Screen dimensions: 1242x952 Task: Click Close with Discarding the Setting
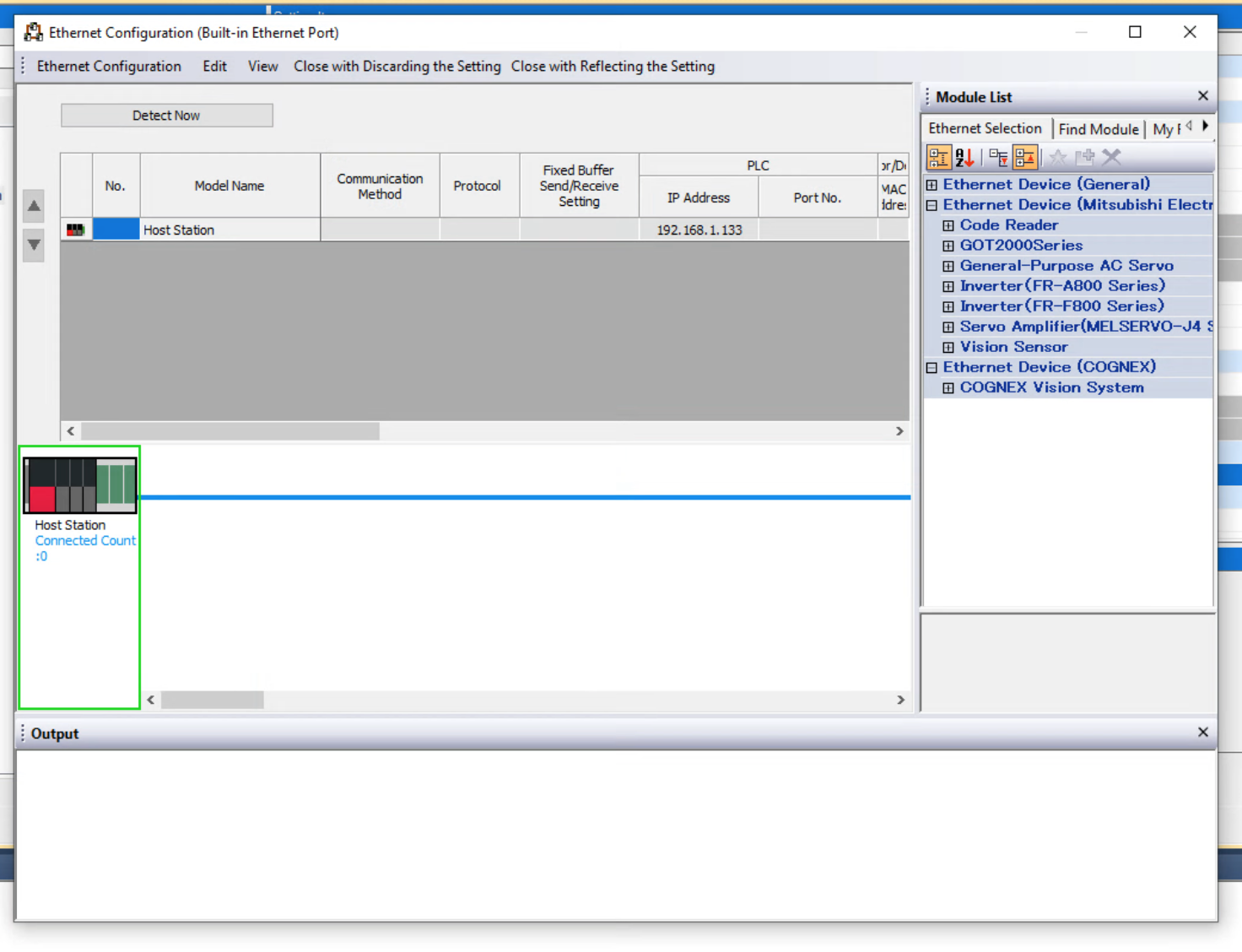tap(397, 66)
